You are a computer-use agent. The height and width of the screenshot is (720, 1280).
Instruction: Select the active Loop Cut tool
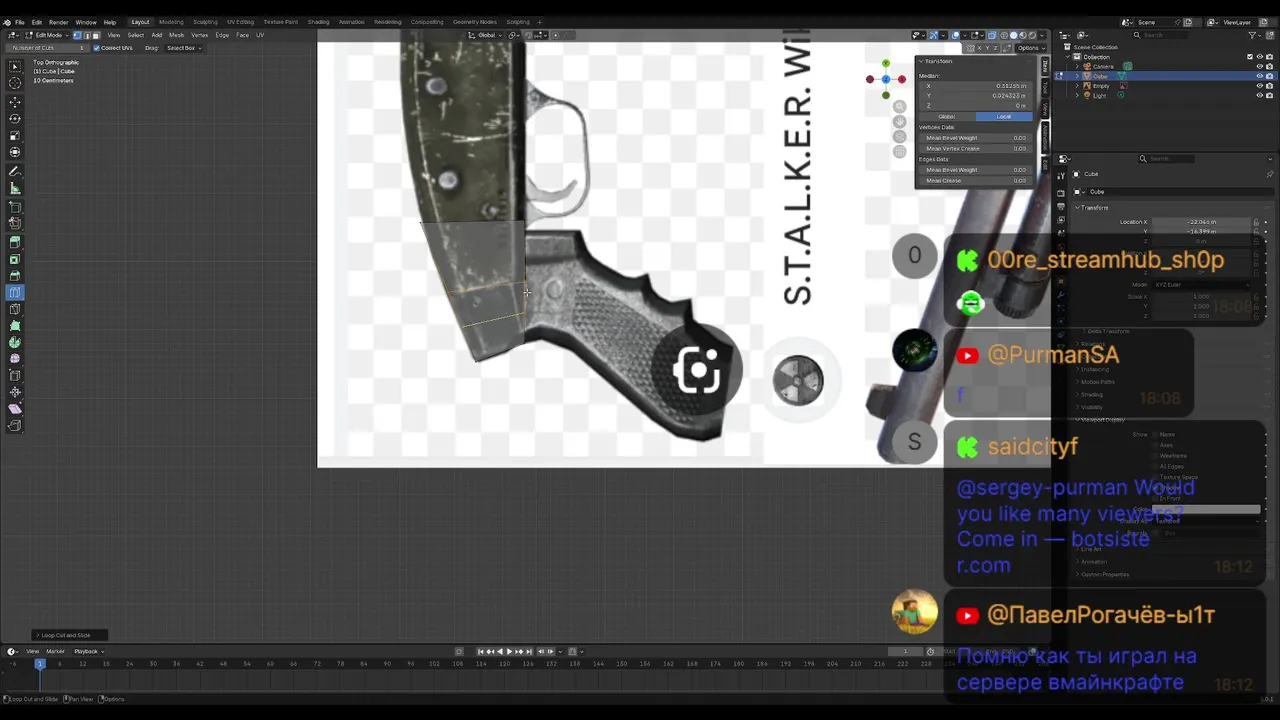(15, 293)
